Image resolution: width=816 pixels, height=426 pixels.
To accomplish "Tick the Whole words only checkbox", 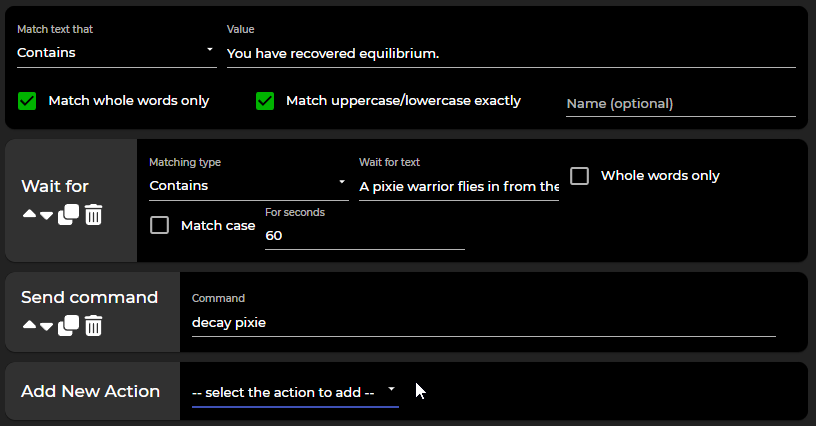I will (579, 176).
